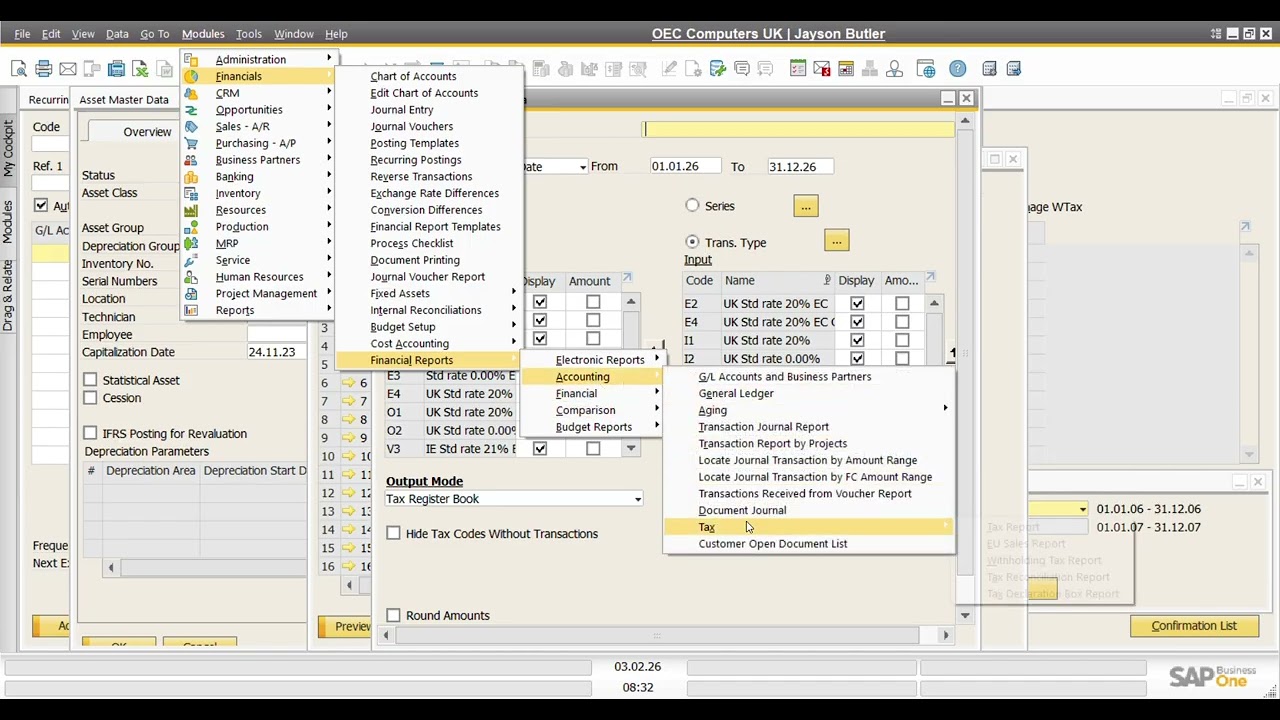Click the Fax toolbar icon
The height and width of the screenshot is (720, 1280).
point(116,69)
